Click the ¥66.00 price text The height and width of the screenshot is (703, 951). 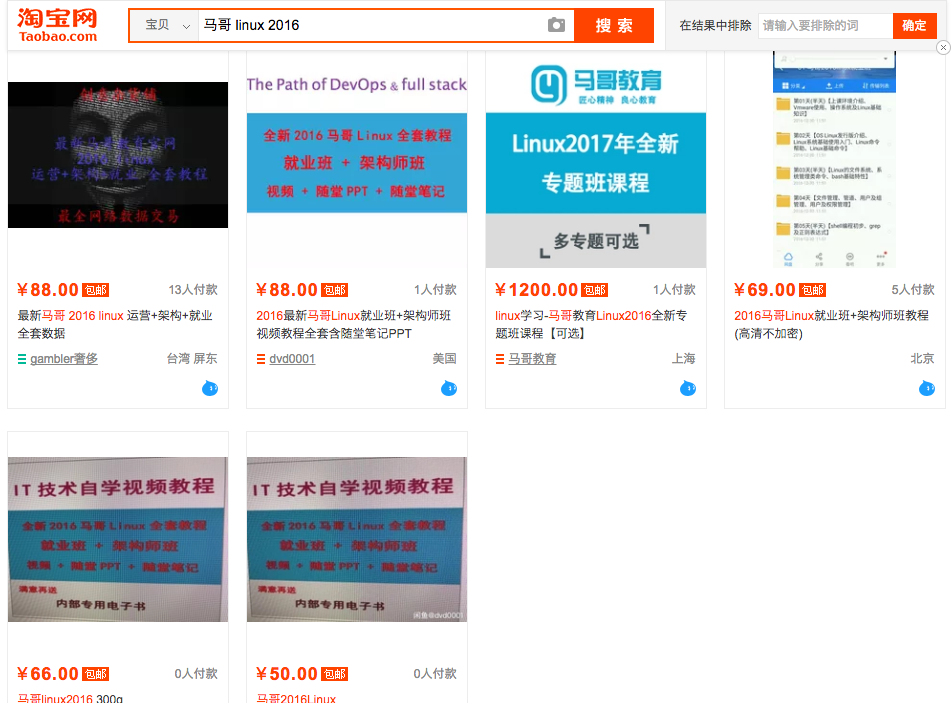coord(48,674)
